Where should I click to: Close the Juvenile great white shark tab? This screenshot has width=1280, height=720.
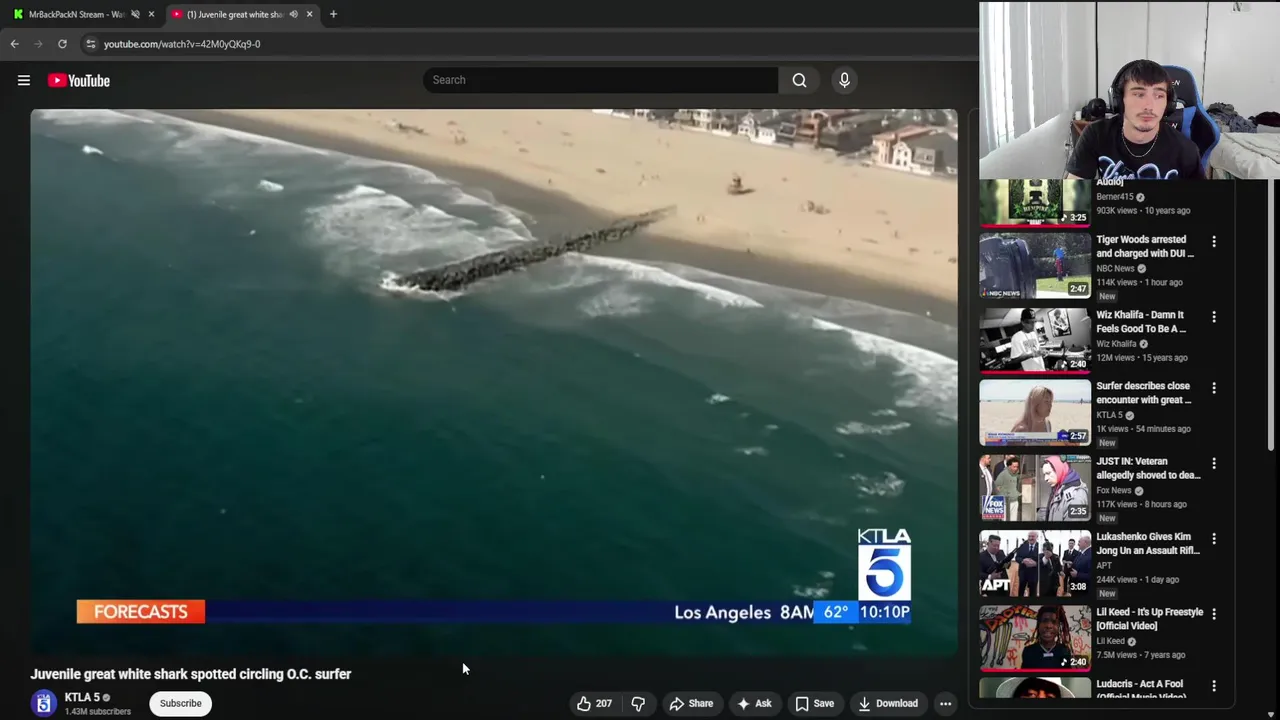pyautogui.click(x=309, y=14)
